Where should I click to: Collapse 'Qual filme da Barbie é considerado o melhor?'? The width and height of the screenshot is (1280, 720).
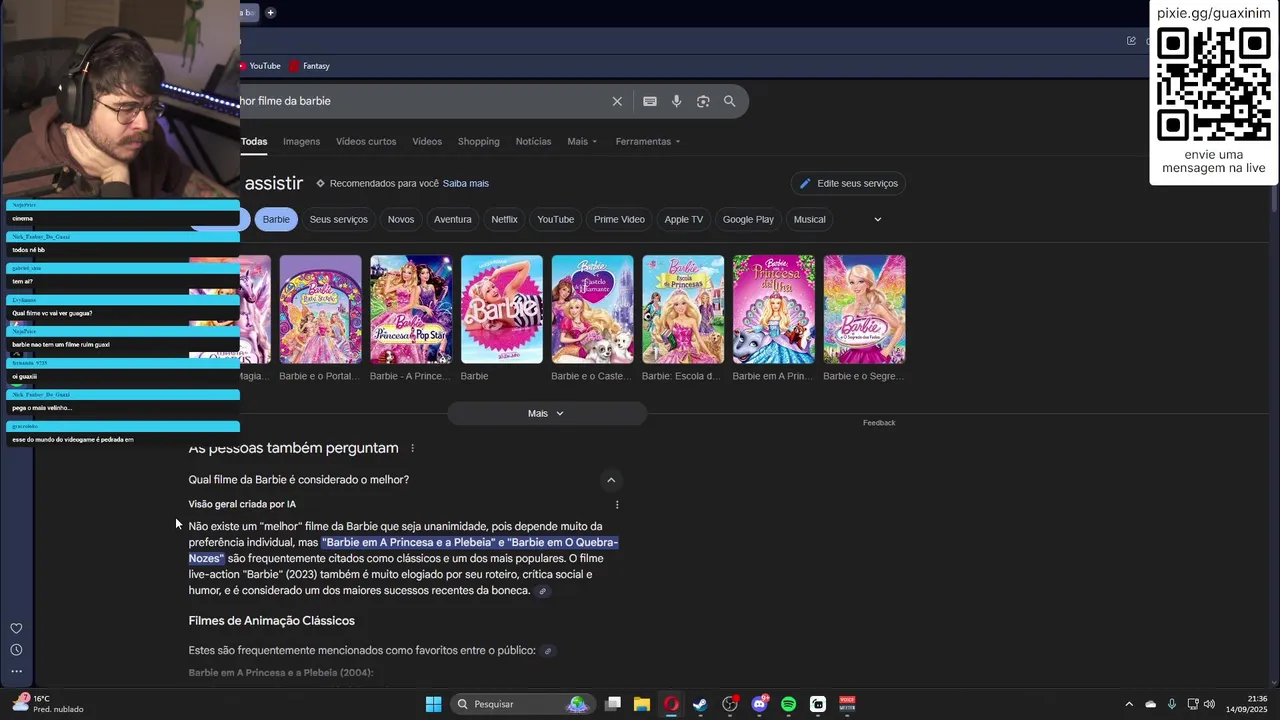[x=611, y=480]
